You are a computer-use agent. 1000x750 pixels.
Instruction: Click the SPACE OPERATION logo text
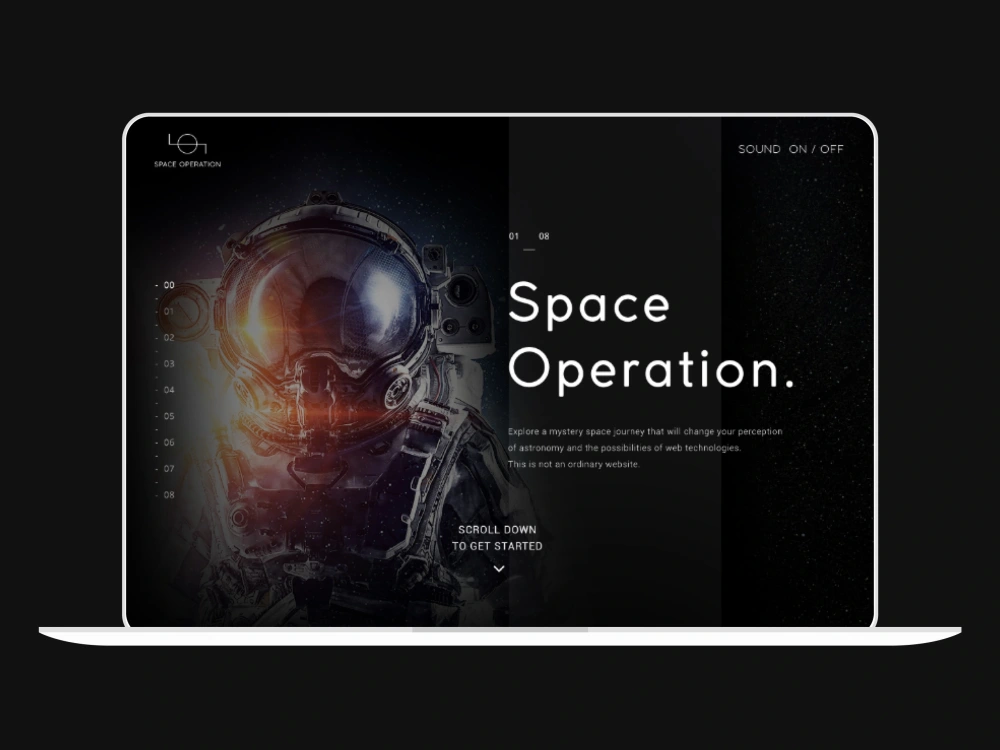click(188, 165)
